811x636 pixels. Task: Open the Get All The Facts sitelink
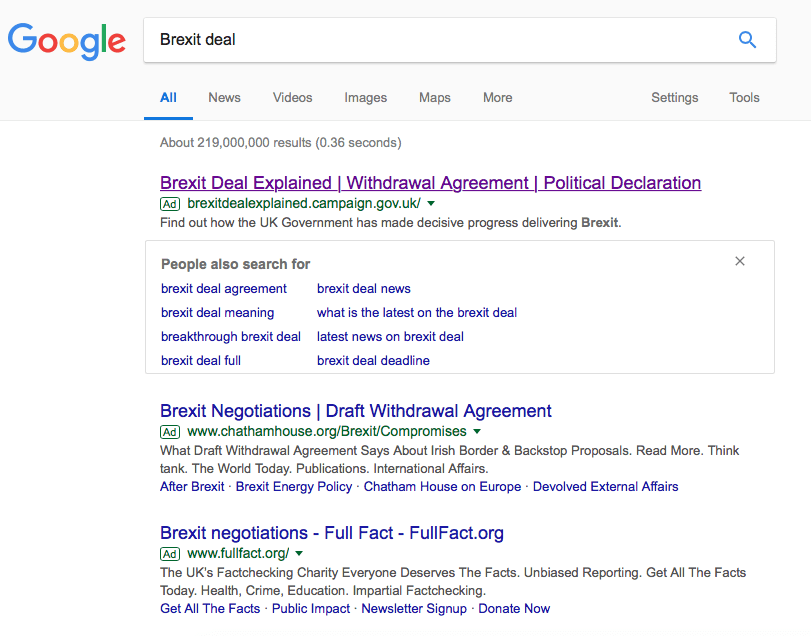click(x=210, y=609)
